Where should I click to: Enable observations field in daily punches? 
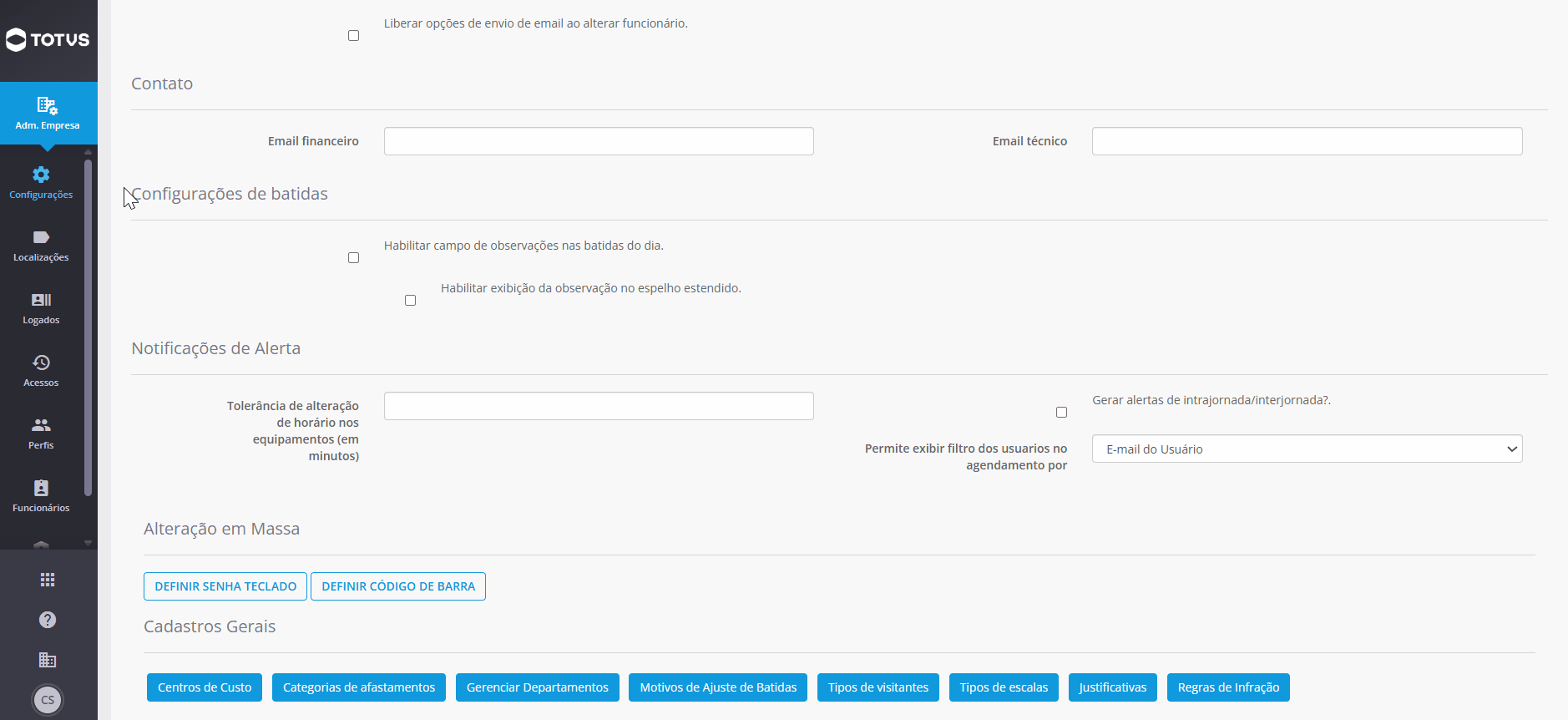point(354,258)
